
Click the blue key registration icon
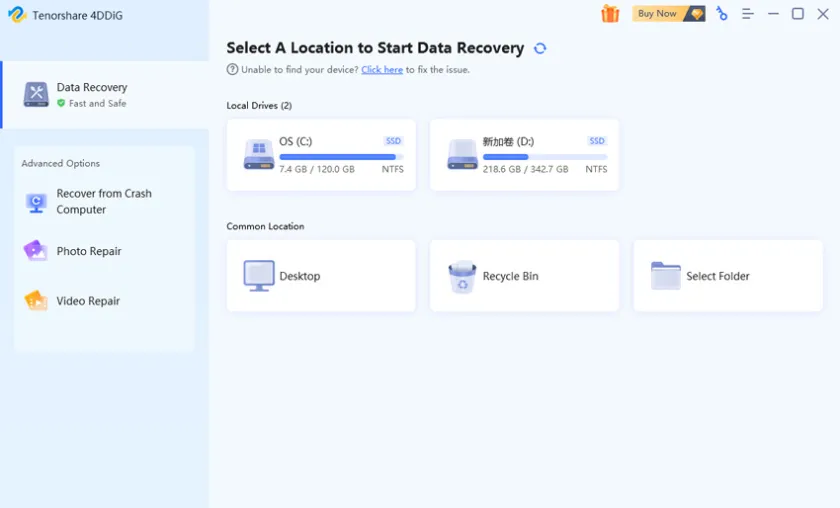(722, 14)
